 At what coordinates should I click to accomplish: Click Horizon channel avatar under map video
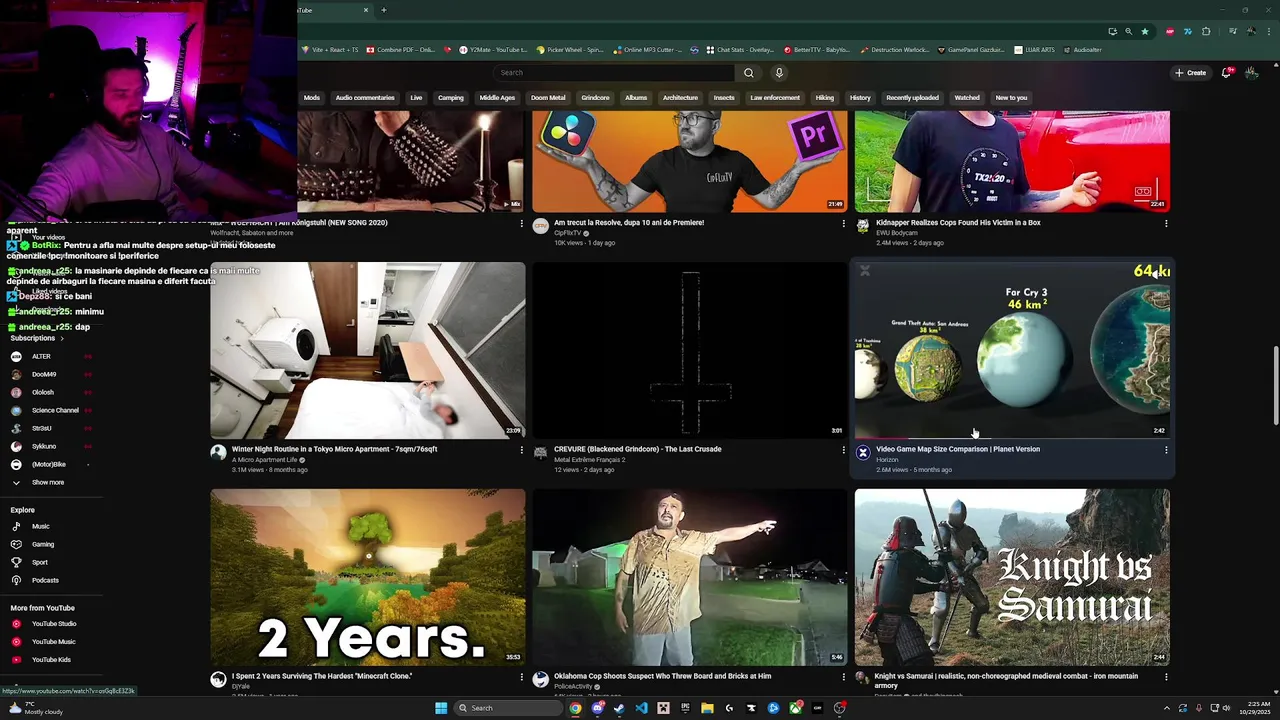tap(863, 453)
